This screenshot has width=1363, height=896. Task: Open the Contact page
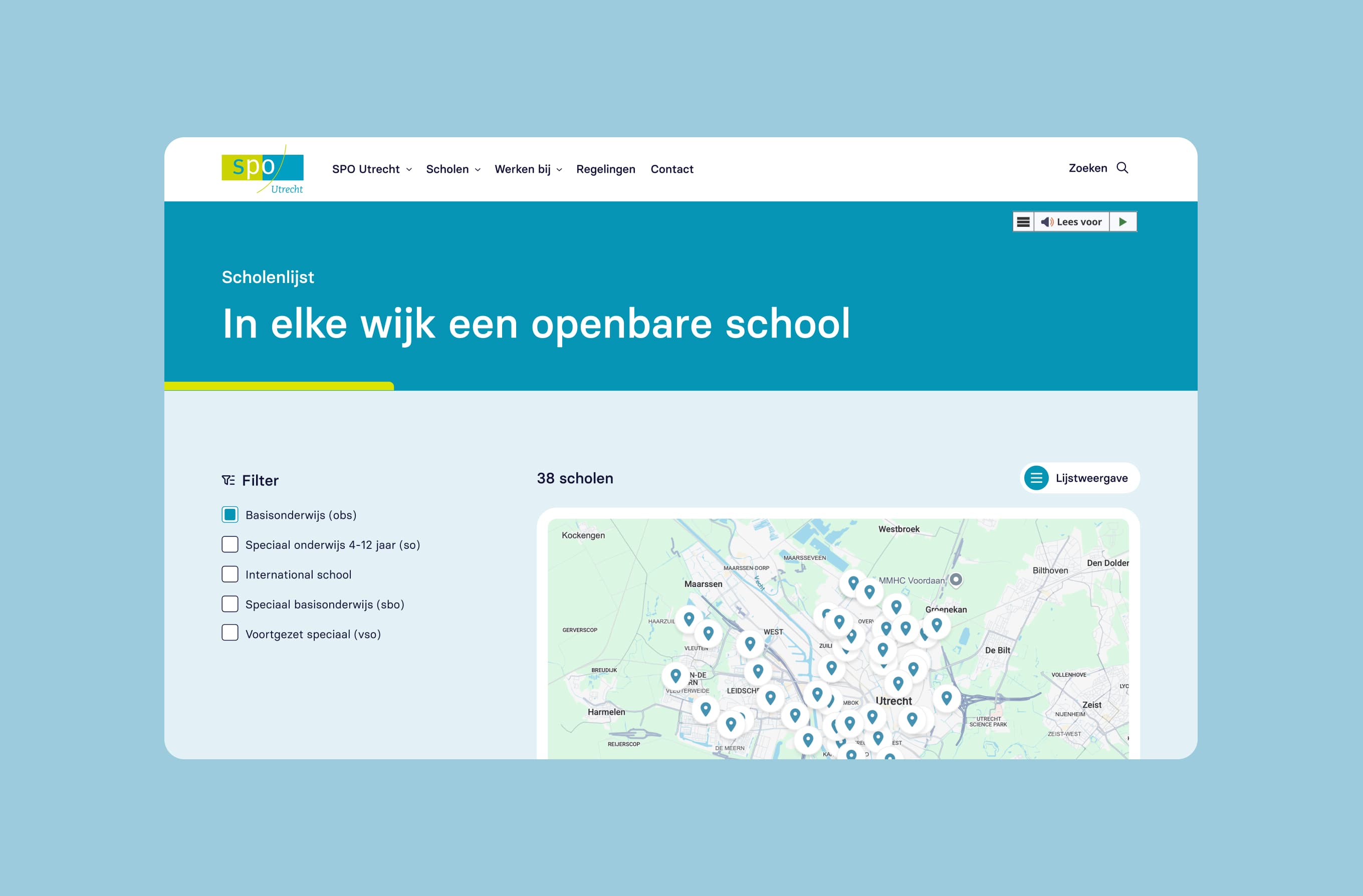(x=672, y=169)
